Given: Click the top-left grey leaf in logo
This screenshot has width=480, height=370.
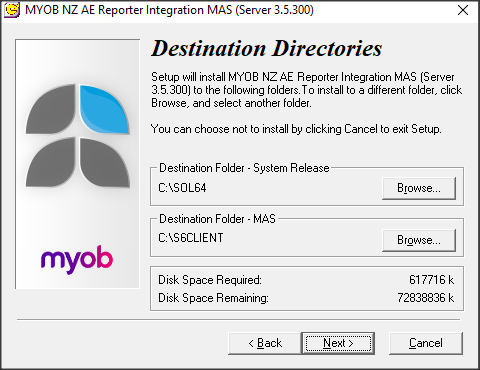Looking at the screenshot, I should (51, 109).
